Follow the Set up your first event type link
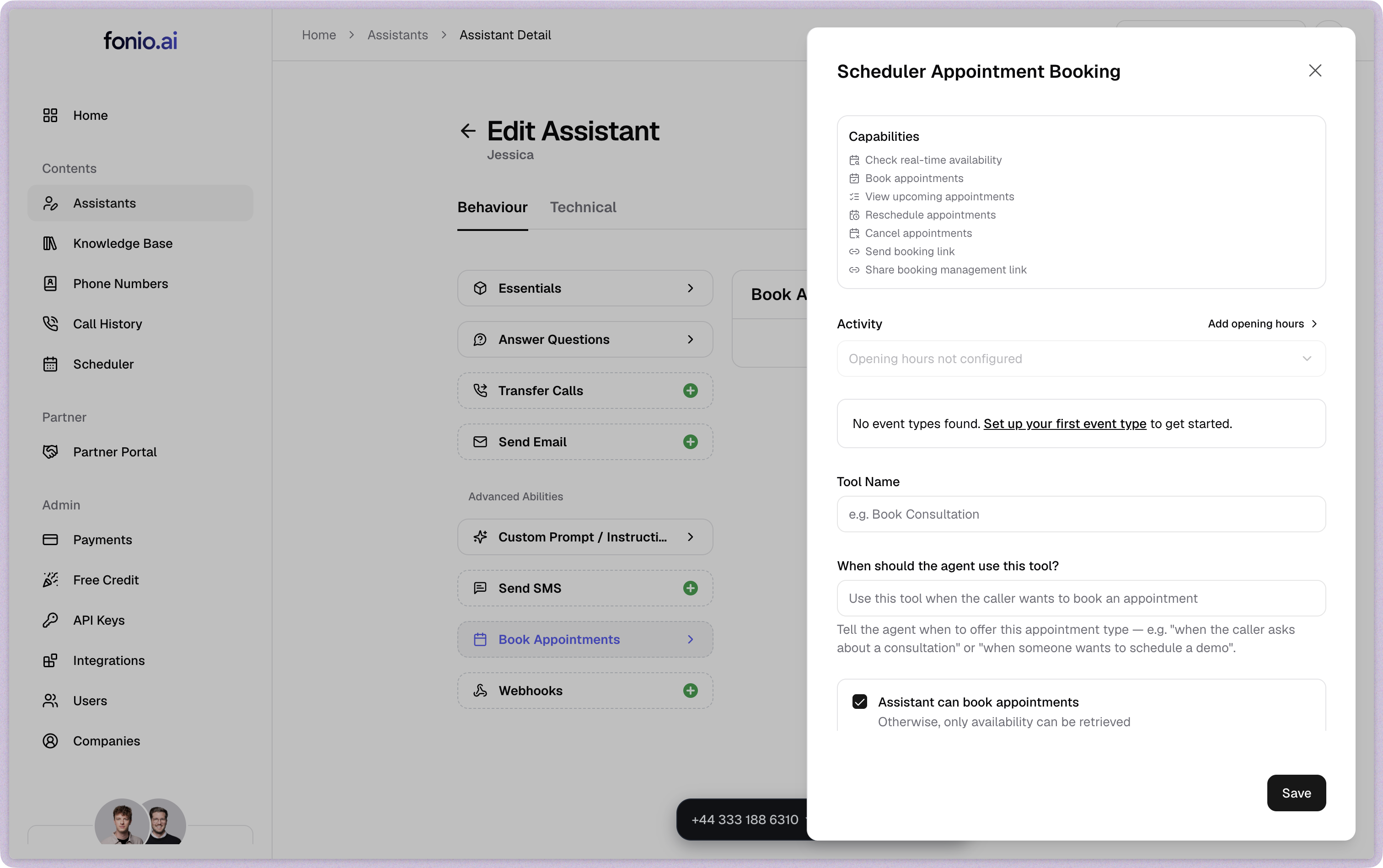The image size is (1383, 868). click(1064, 423)
